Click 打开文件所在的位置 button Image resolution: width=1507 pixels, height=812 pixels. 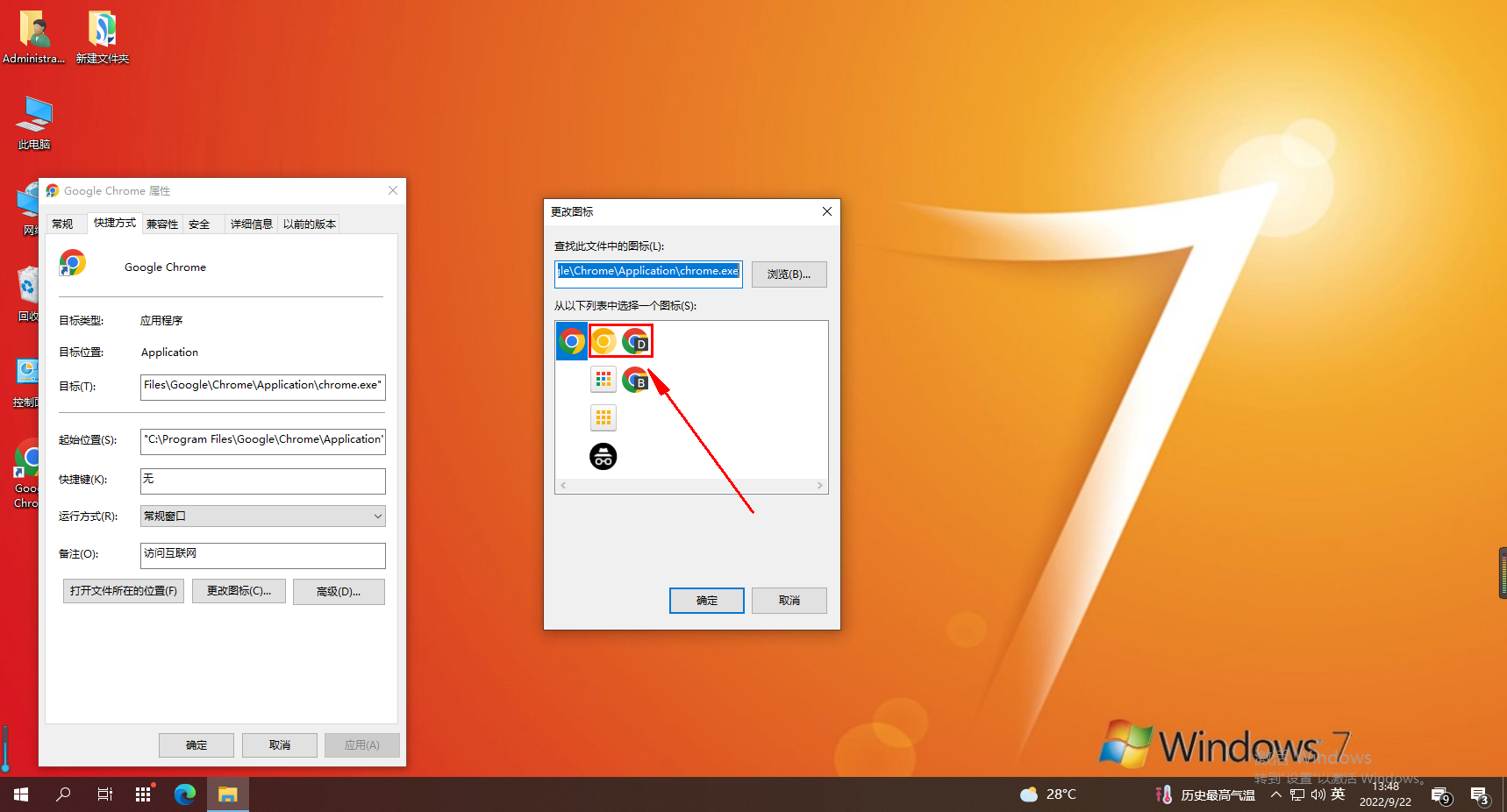[124, 591]
